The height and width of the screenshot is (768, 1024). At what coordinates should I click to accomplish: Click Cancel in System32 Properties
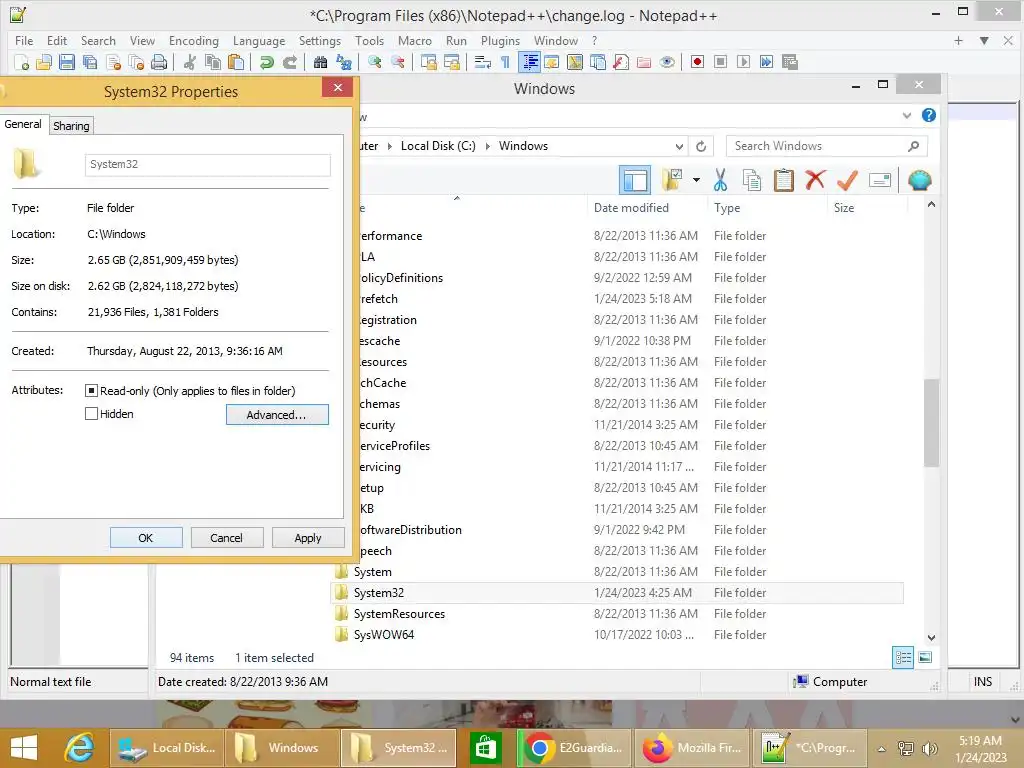(x=227, y=537)
